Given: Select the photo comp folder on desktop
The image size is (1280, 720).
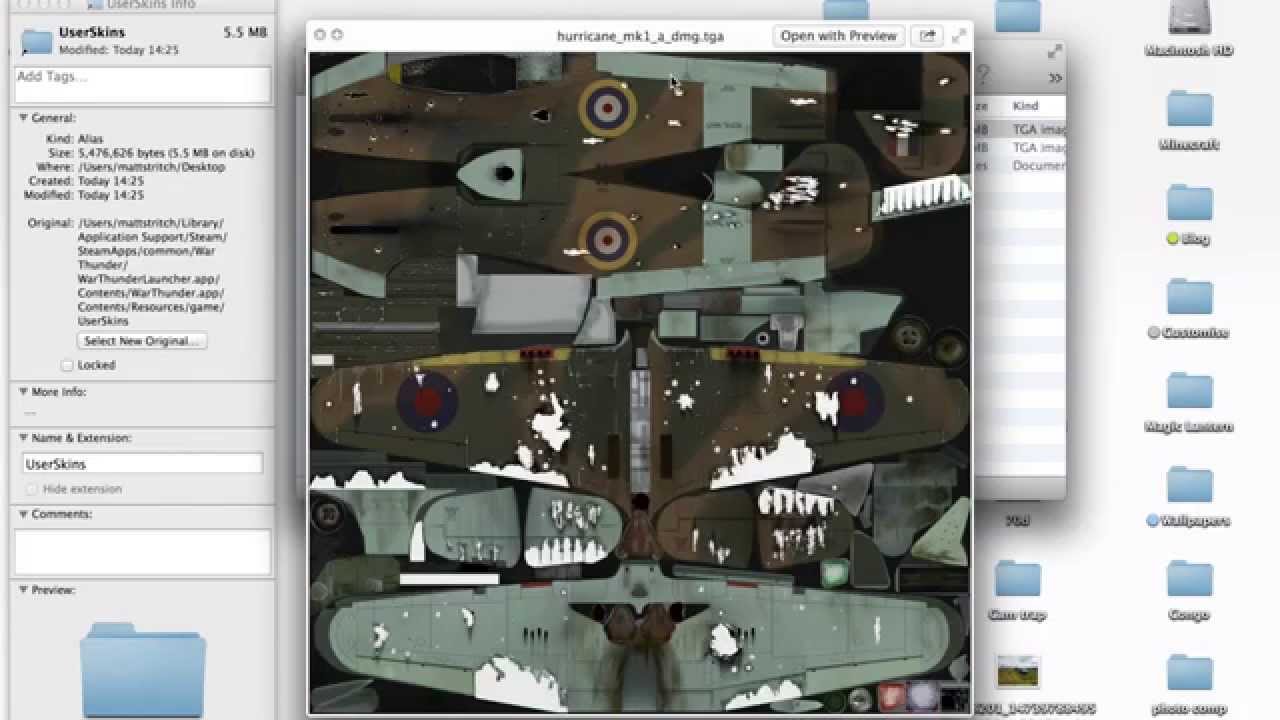Looking at the screenshot, I should pos(1189,673).
